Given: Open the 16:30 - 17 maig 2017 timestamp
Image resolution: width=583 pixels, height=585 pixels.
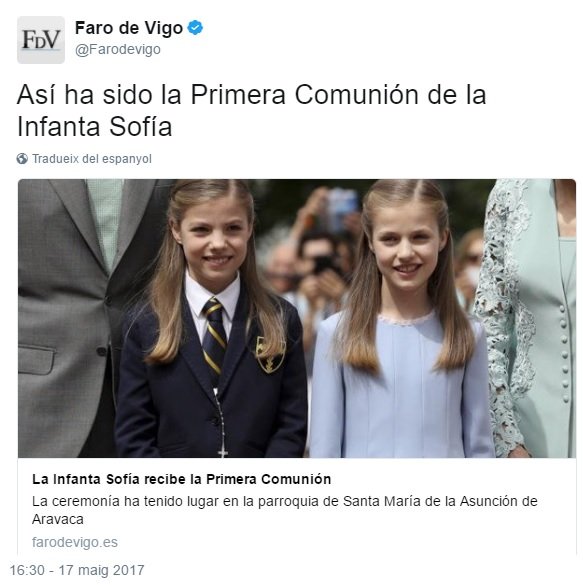Looking at the screenshot, I should coord(77,570).
